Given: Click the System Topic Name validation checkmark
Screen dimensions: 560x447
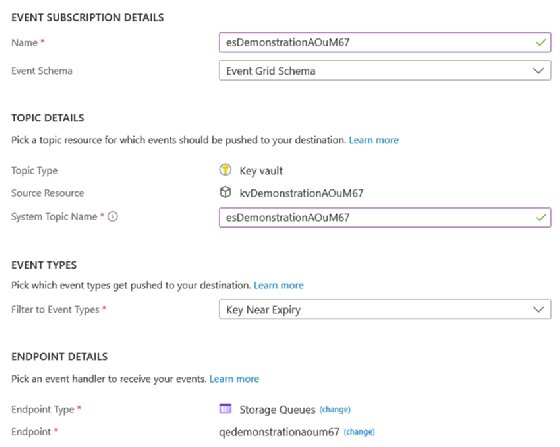Looking at the screenshot, I should click(x=541, y=217).
